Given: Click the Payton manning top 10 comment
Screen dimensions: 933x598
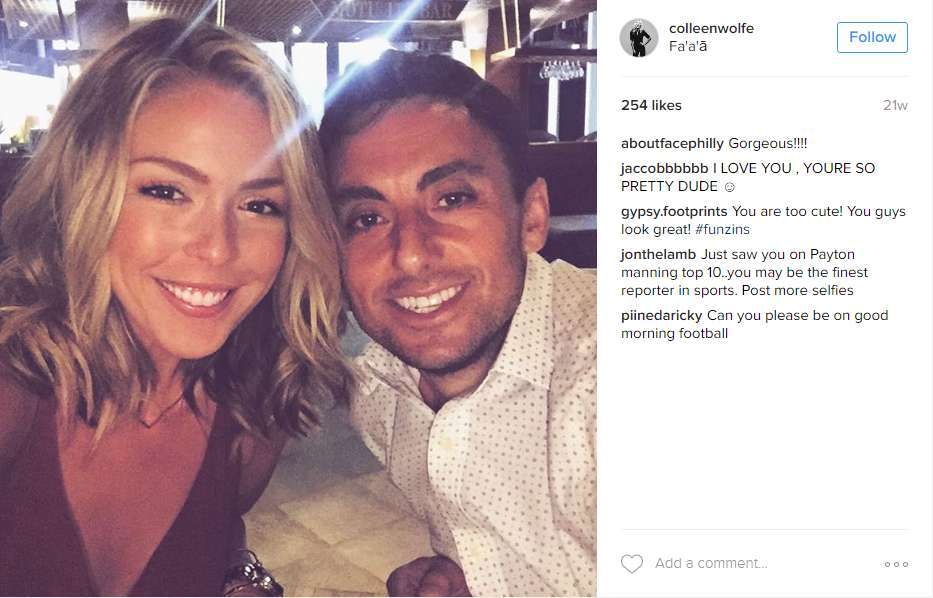Looking at the screenshot, I should [744, 273].
